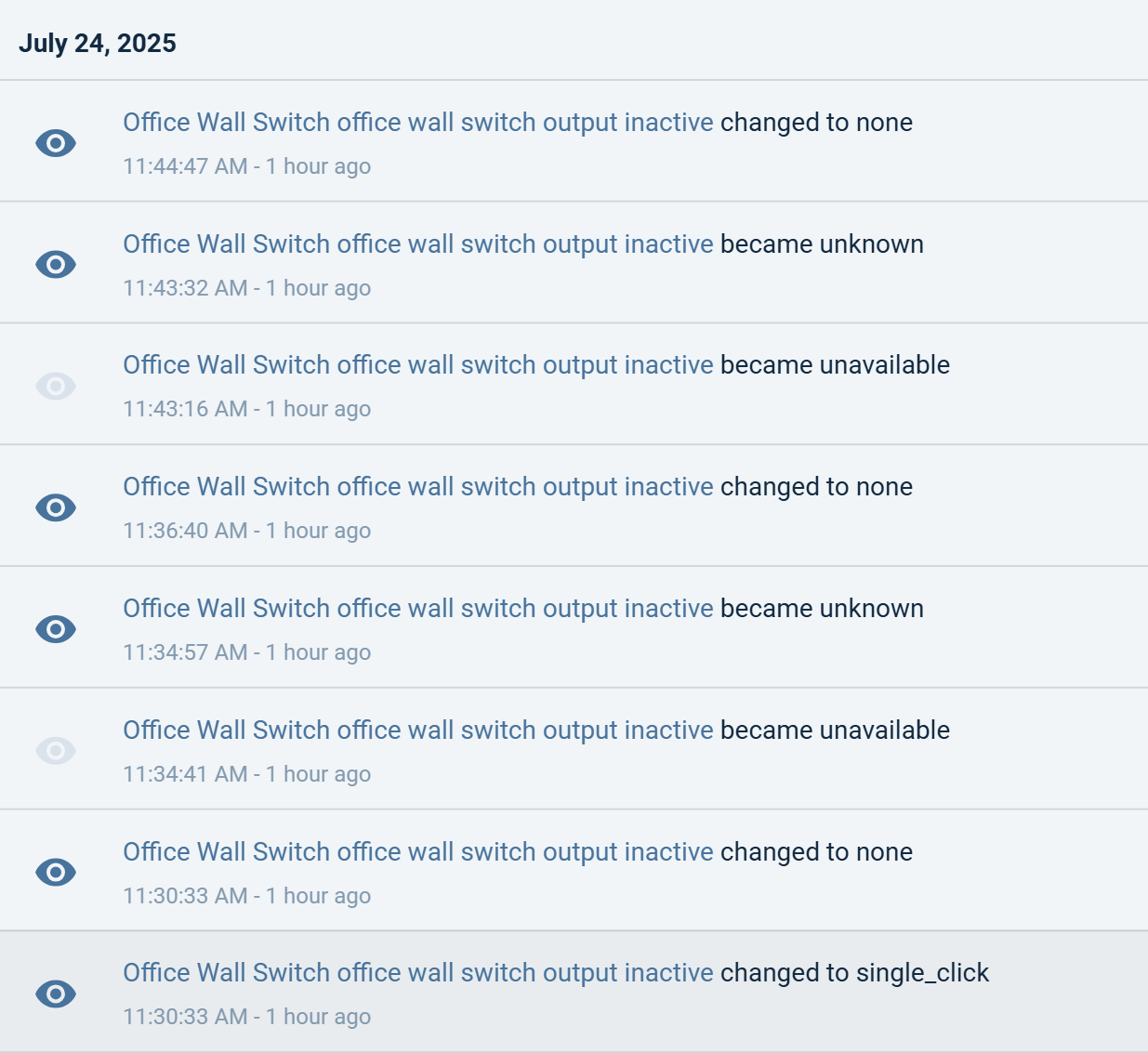Select the eye icon of the single_click entry
This screenshot has height=1053, width=1148.
tap(56, 994)
